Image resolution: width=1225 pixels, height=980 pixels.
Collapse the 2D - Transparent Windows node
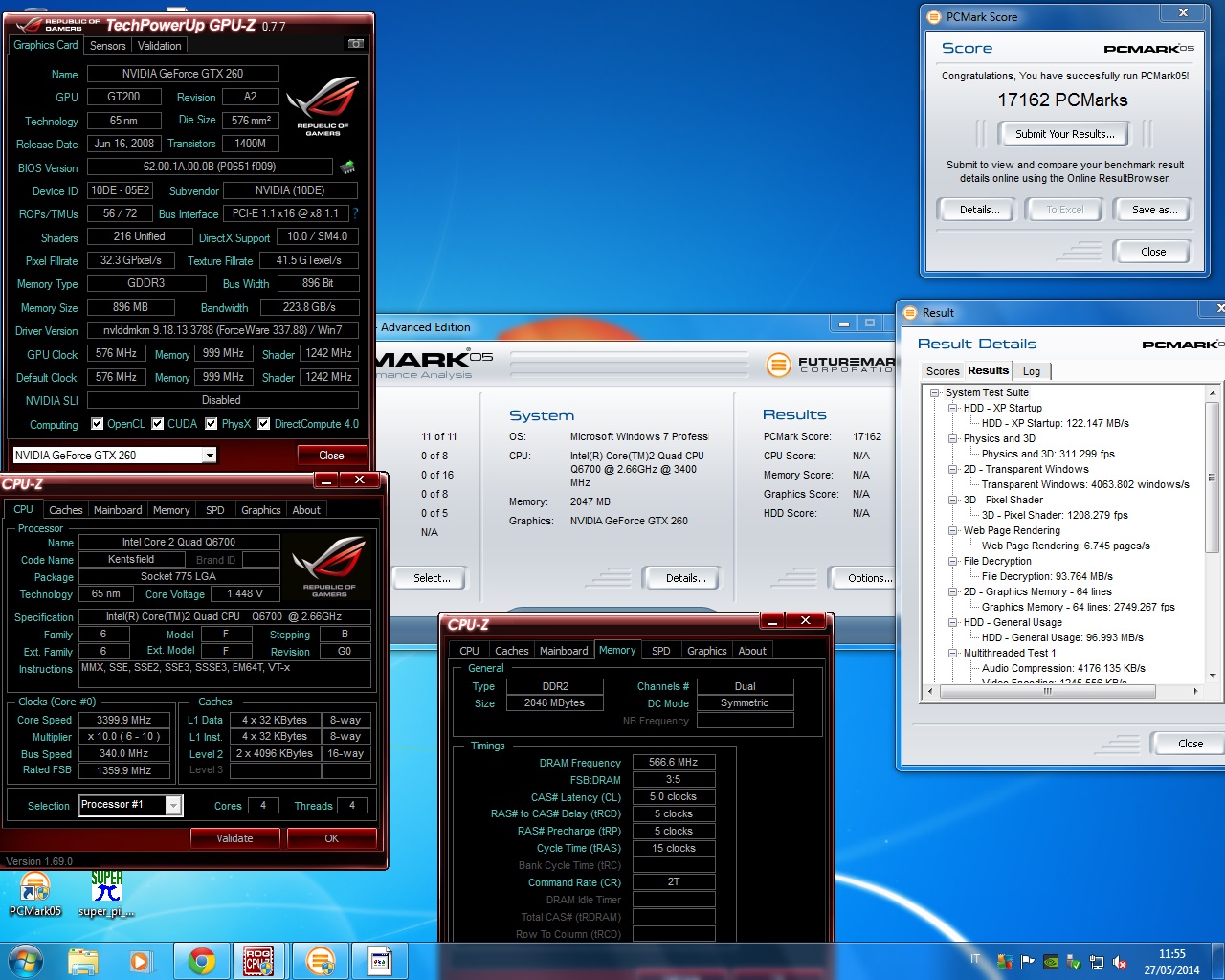pyautogui.click(x=953, y=469)
